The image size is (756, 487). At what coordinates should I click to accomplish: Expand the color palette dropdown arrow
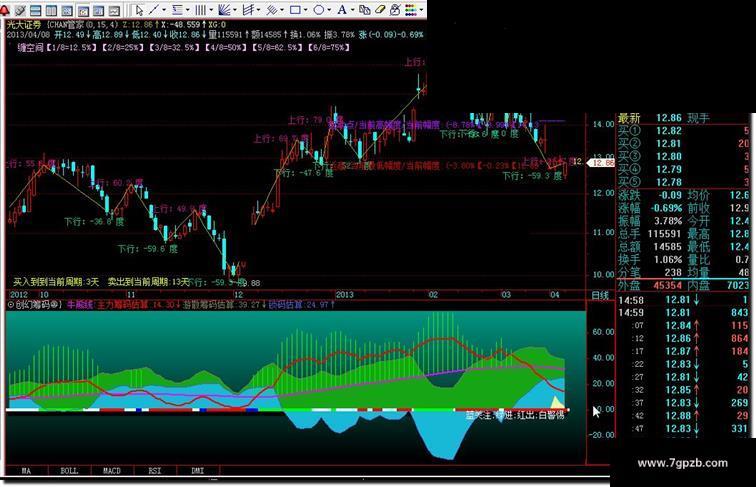pos(421,10)
